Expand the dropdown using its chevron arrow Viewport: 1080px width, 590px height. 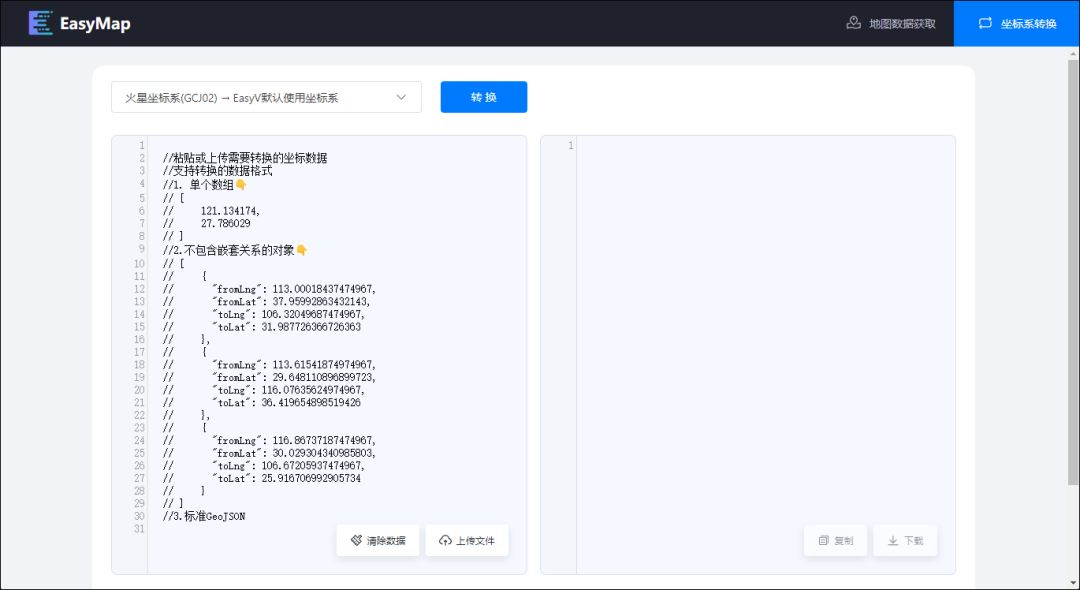click(x=401, y=97)
